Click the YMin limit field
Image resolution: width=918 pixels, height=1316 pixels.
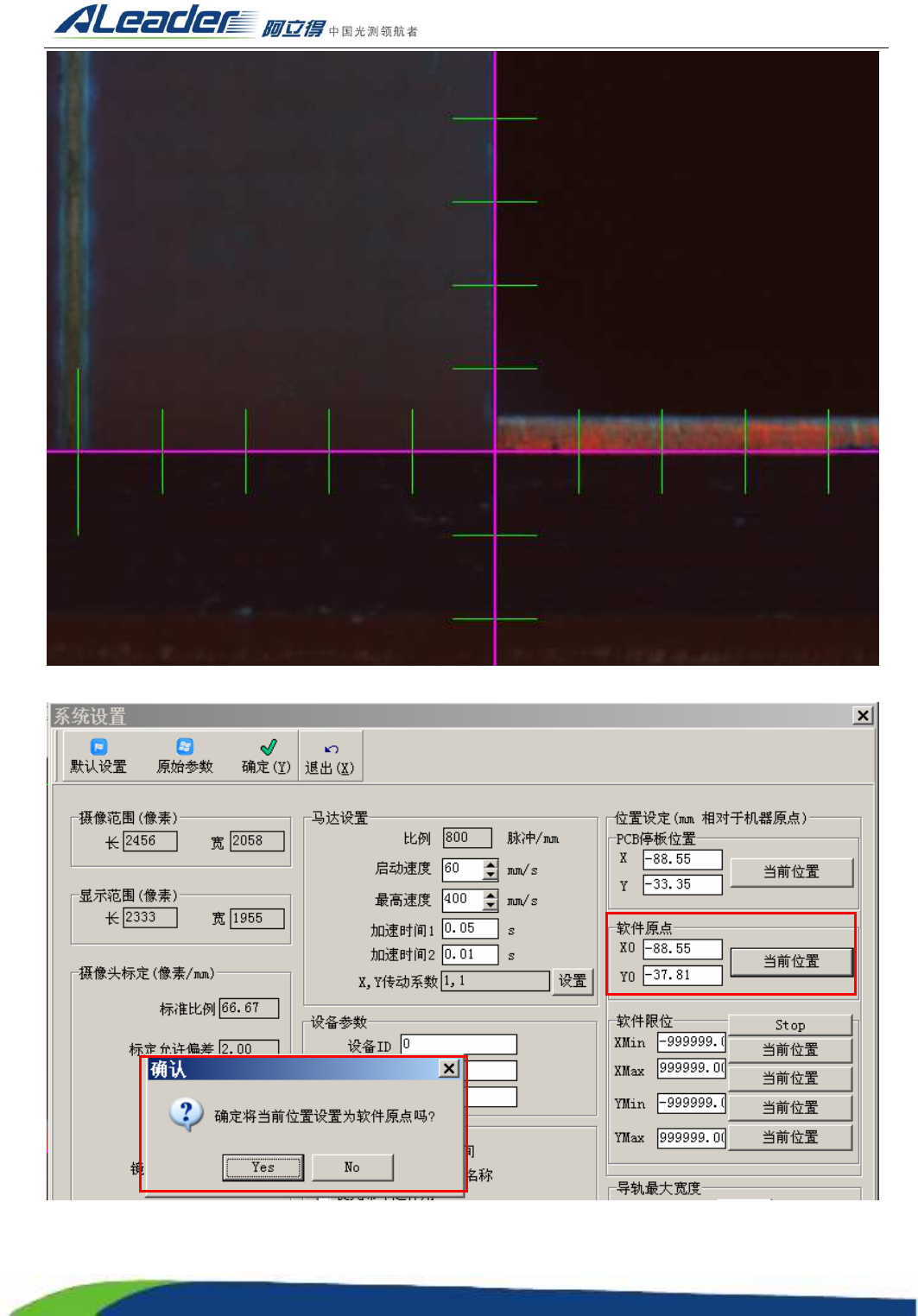(692, 1104)
